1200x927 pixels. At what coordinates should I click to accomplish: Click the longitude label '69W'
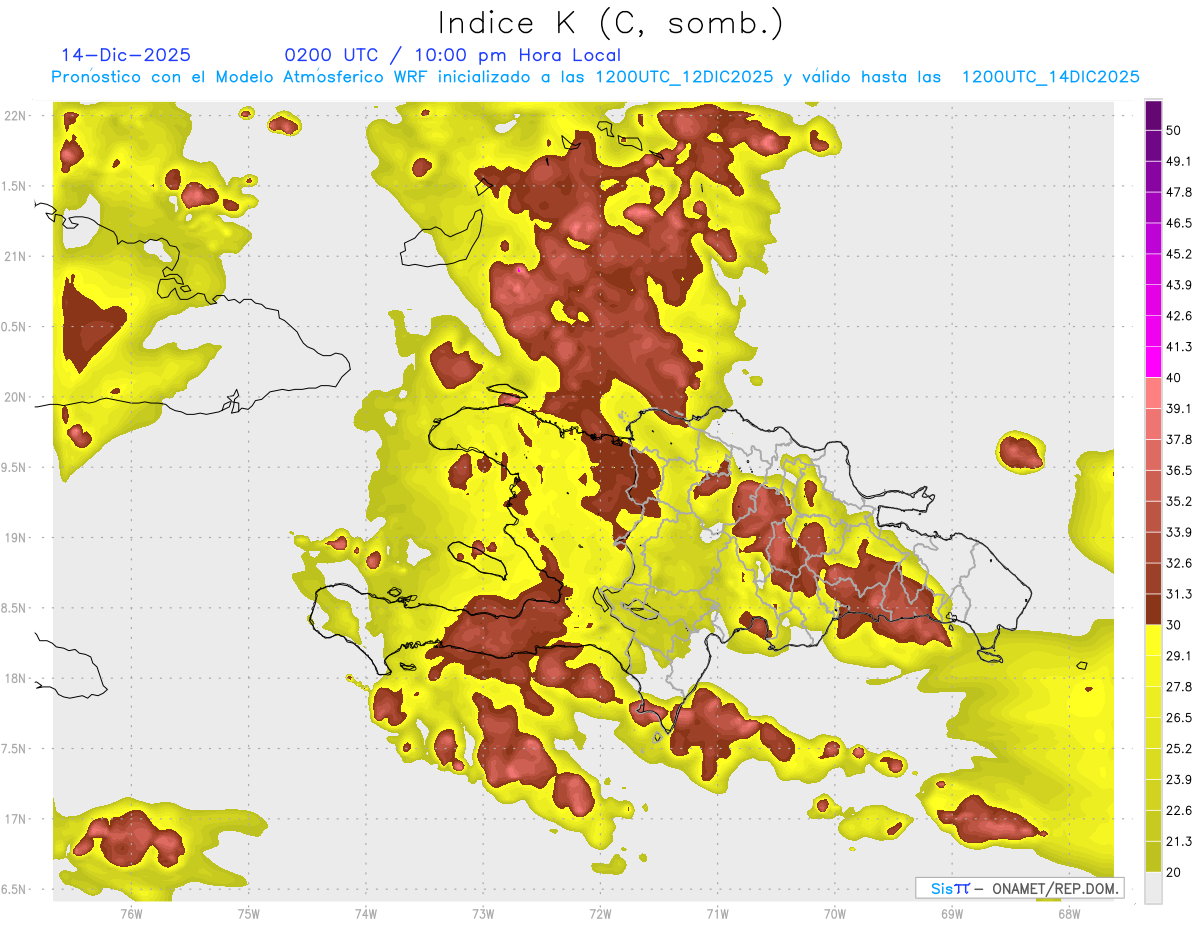click(952, 914)
